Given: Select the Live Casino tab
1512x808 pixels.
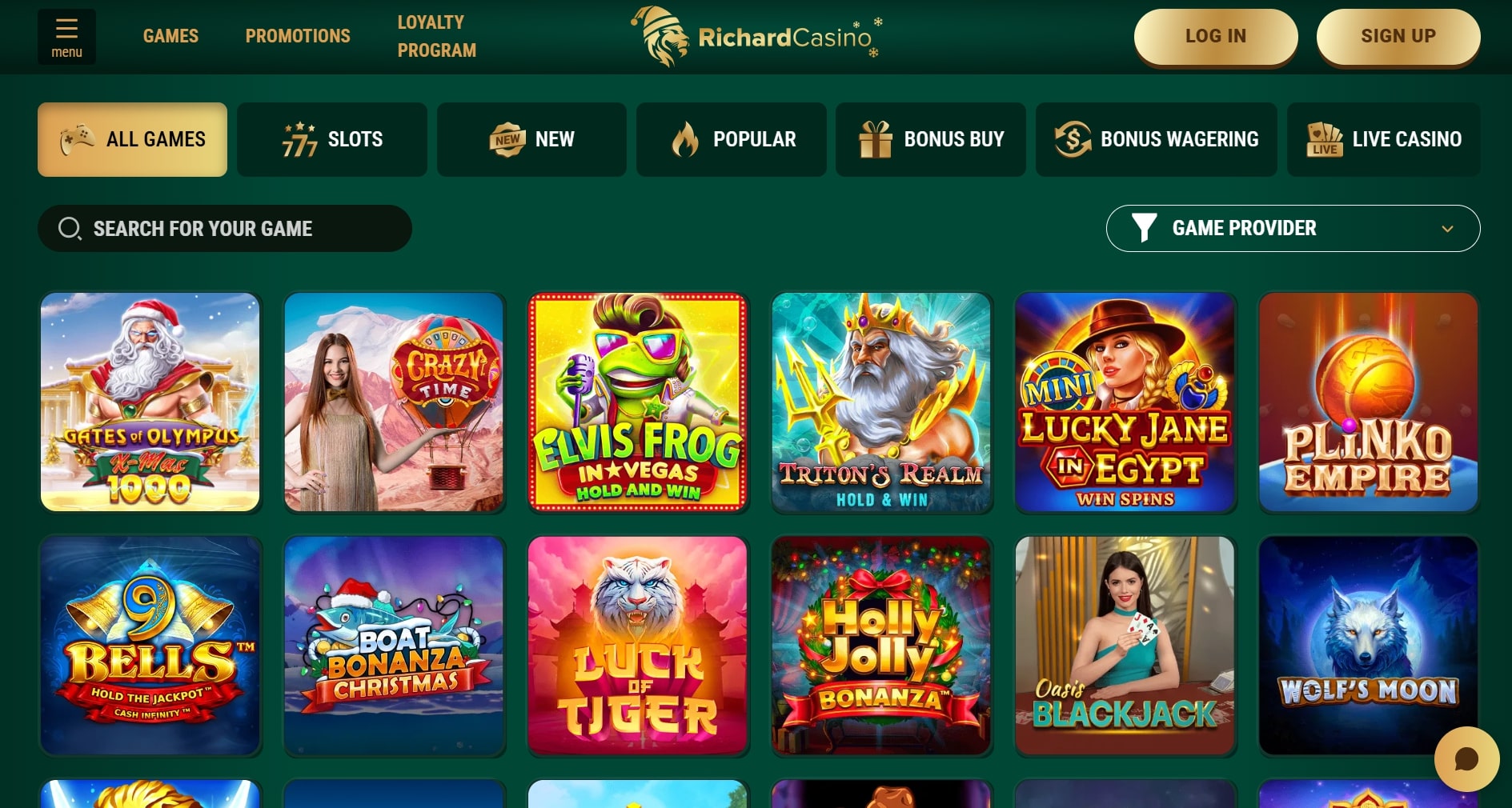Looking at the screenshot, I should tap(1383, 139).
